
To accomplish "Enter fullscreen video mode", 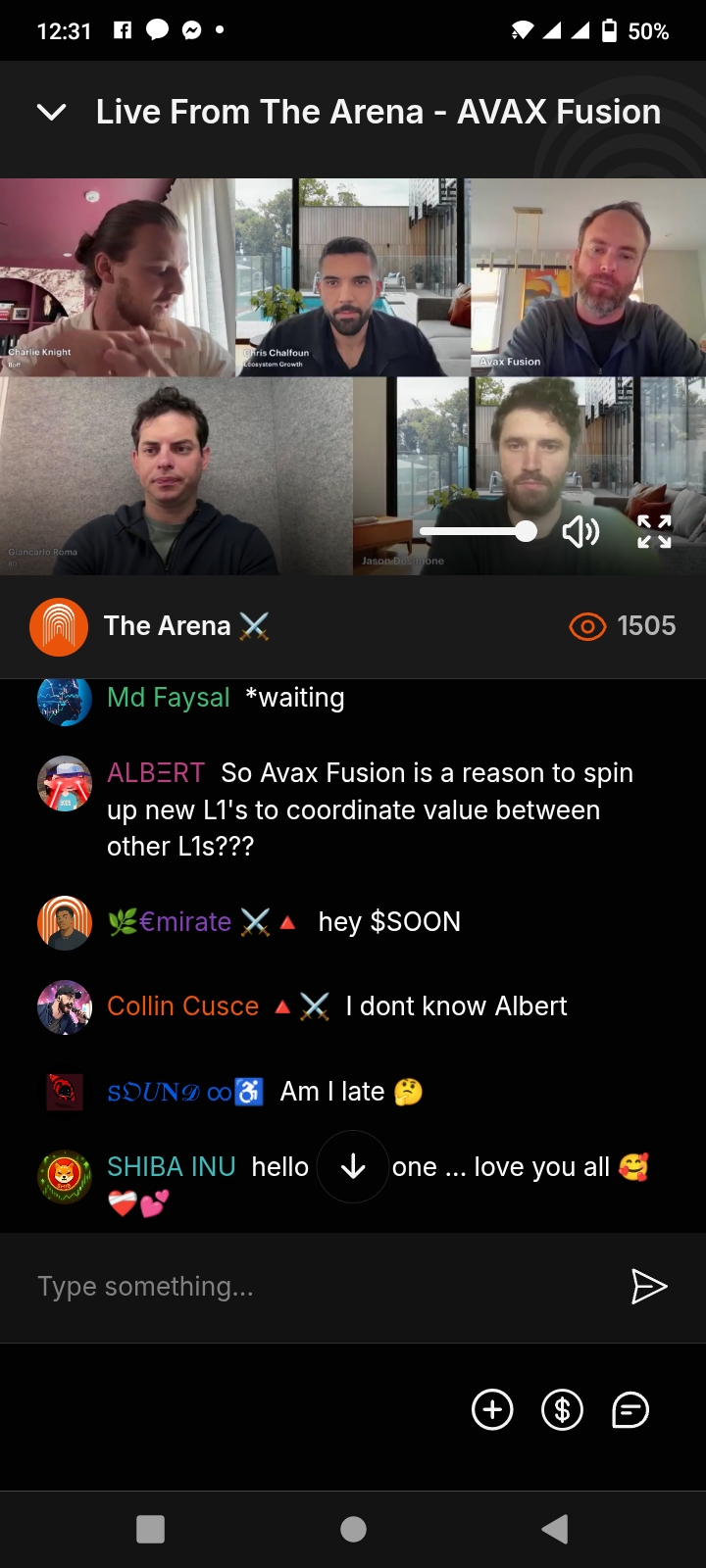I will coord(654,531).
